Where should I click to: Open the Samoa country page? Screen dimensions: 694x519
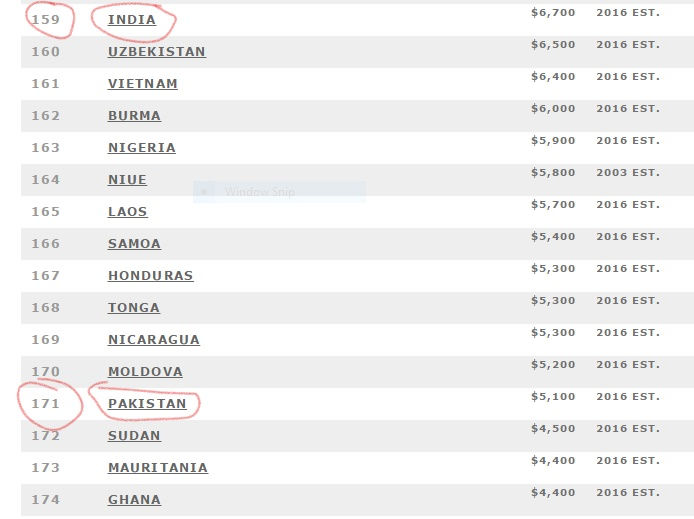click(x=134, y=243)
